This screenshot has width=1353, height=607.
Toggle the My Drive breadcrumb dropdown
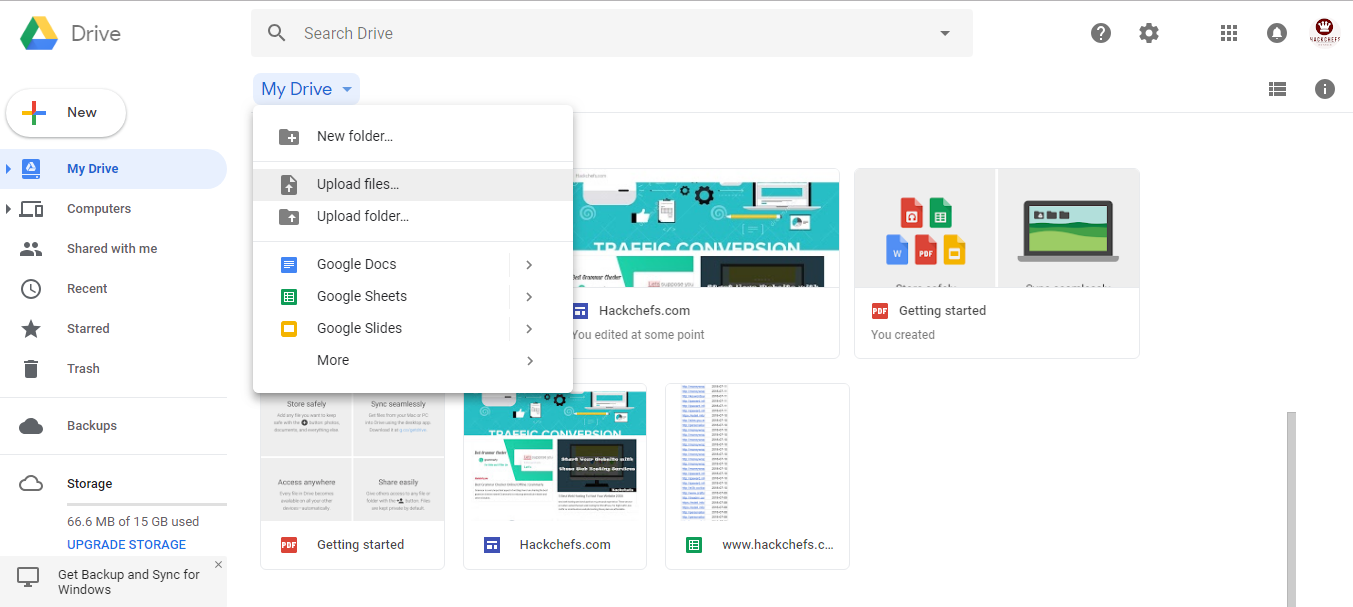tap(306, 89)
